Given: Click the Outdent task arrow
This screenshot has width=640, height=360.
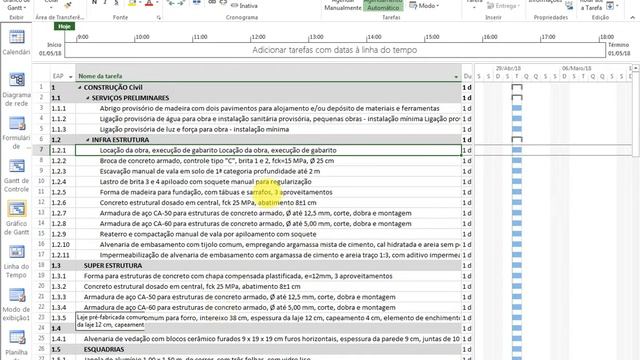Looking at the screenshot, I should point(171,3).
